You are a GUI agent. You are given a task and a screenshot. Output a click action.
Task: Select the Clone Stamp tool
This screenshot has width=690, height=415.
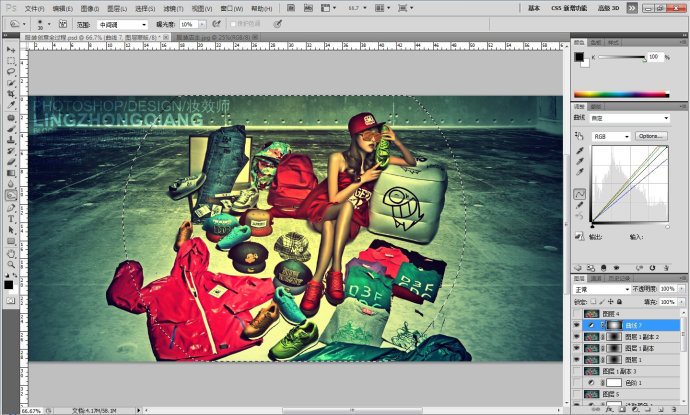(11, 140)
